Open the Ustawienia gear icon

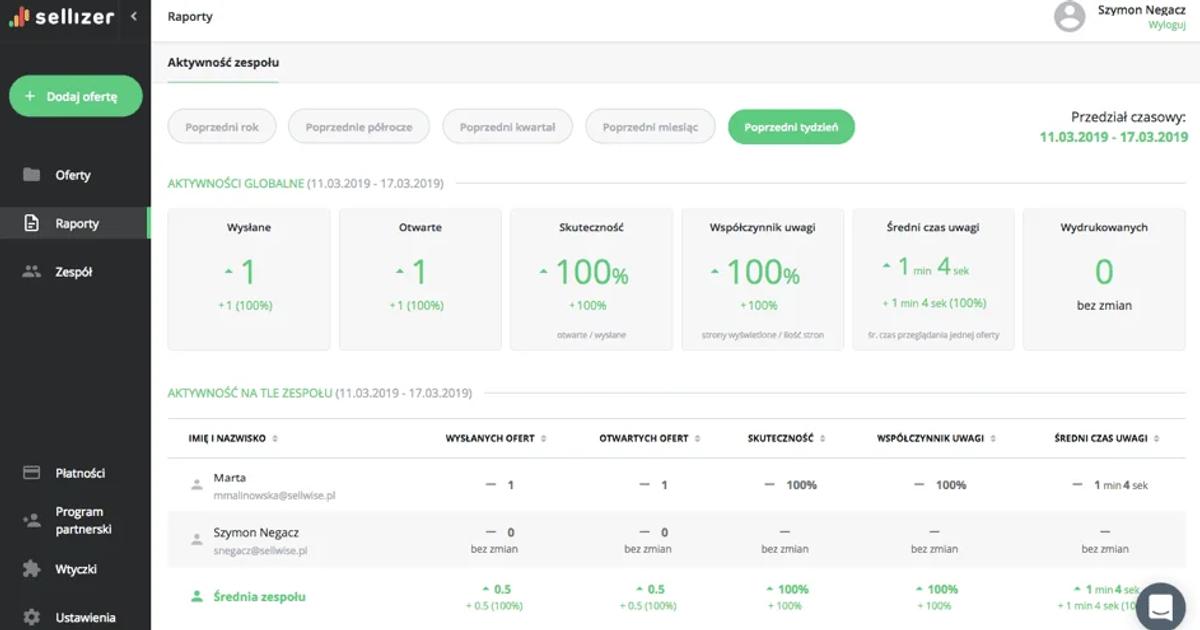pyautogui.click(x=32, y=617)
